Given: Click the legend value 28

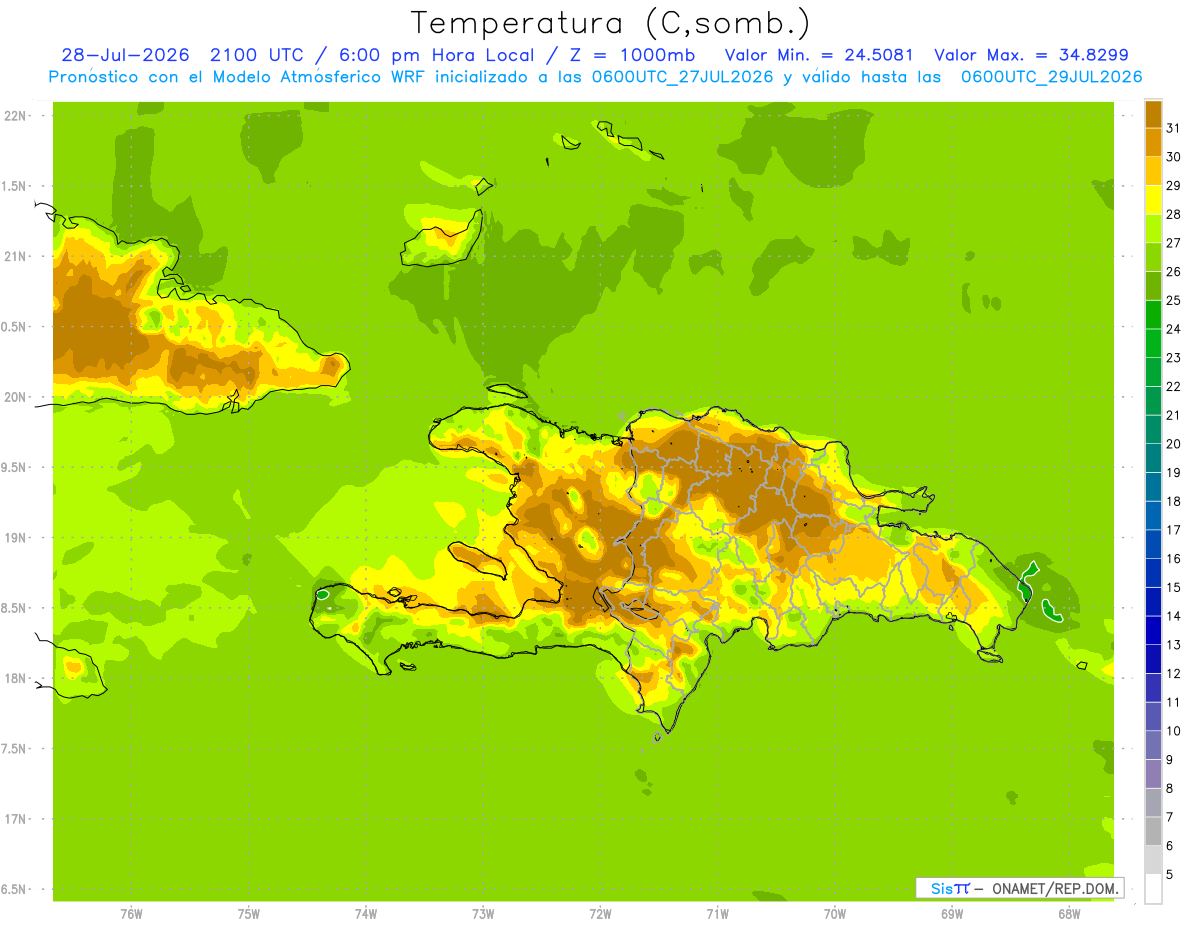Looking at the screenshot, I should (1173, 214).
